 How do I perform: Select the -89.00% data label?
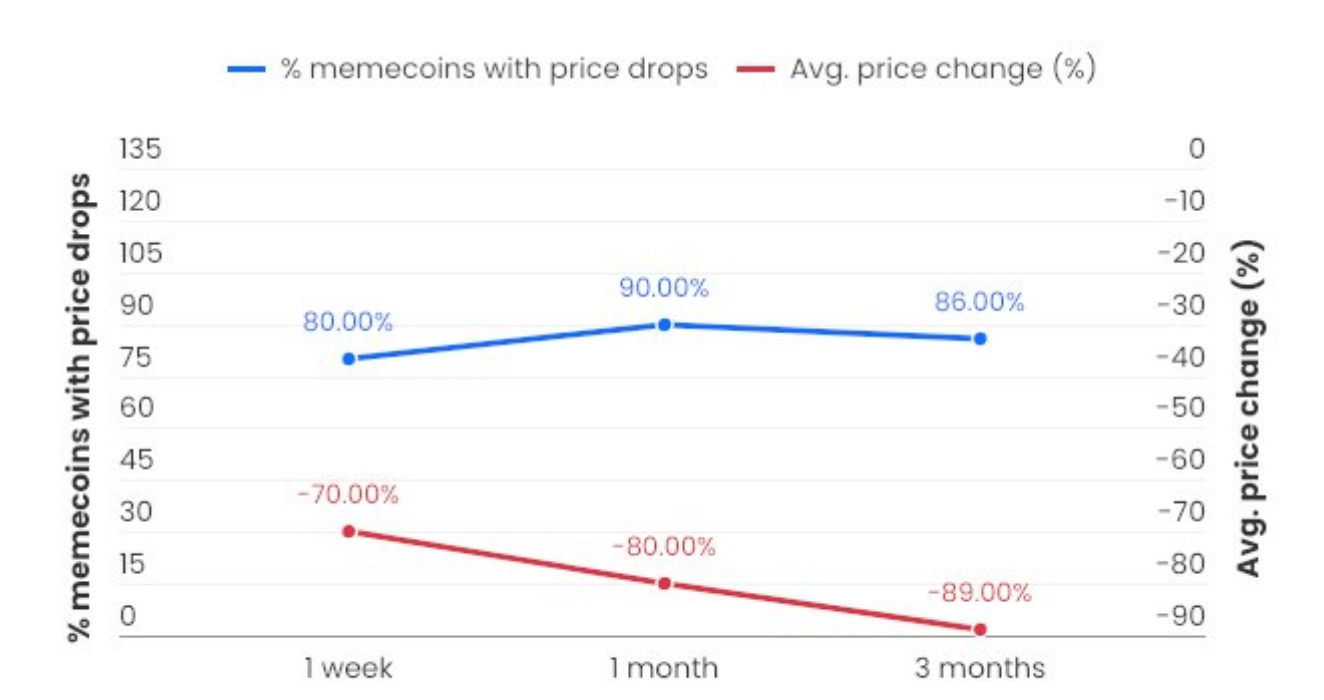point(979,593)
